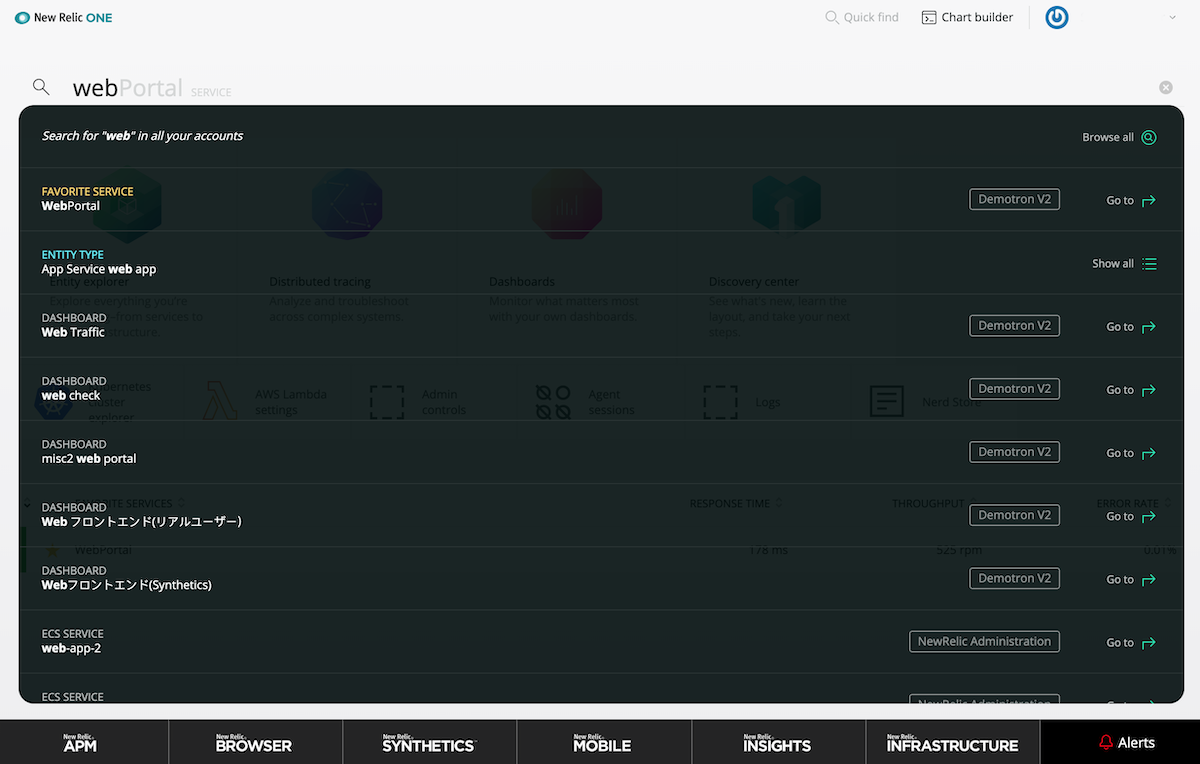Select the web-app-2 ECS service result
1200x764 pixels.
pos(601,640)
